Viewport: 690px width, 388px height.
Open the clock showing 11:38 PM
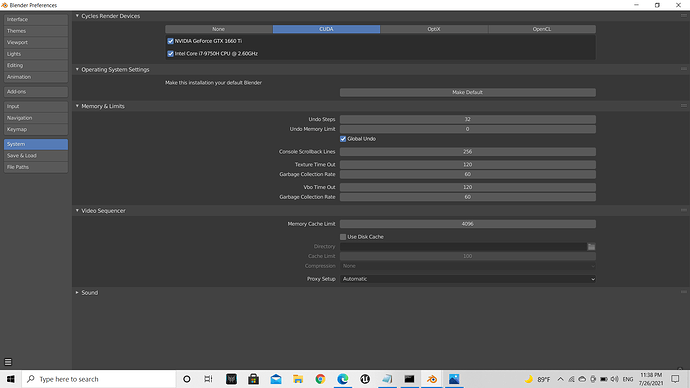(x=651, y=379)
